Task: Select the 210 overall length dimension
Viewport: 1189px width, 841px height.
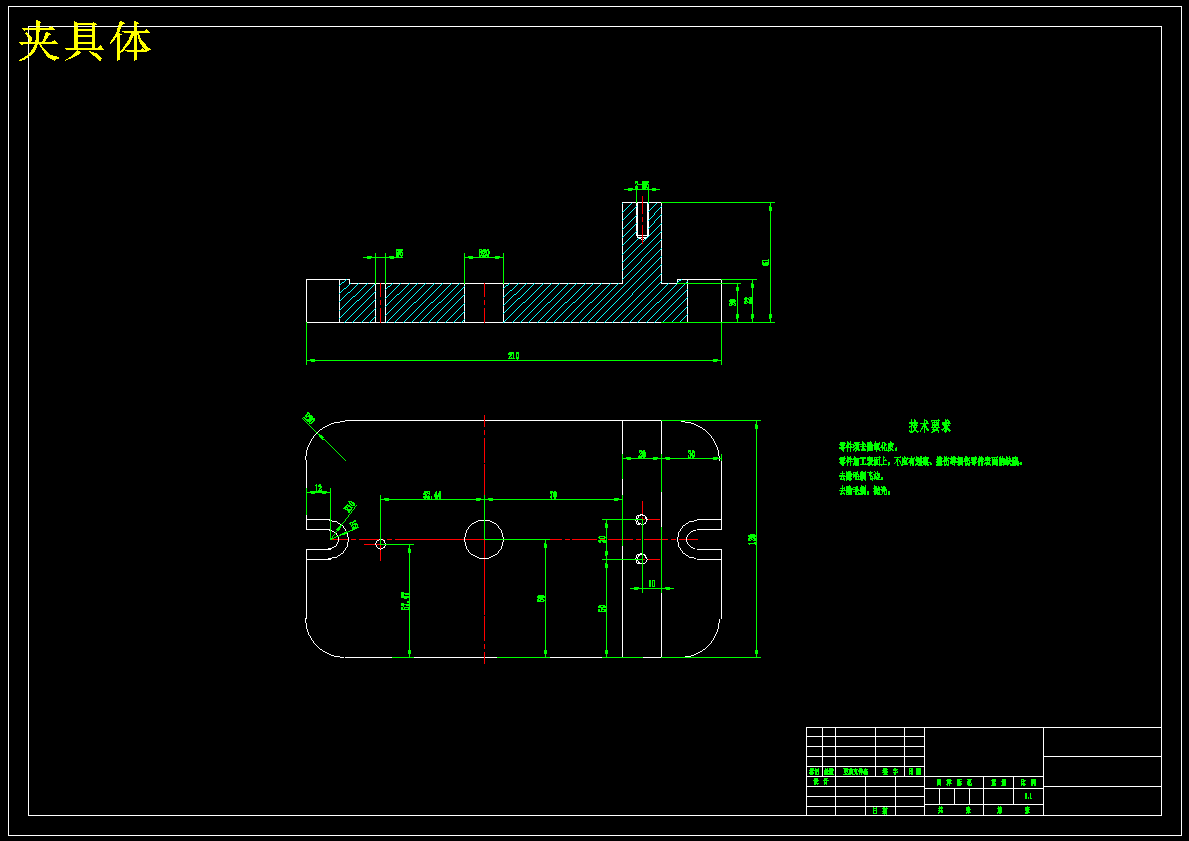Action: pos(513,356)
